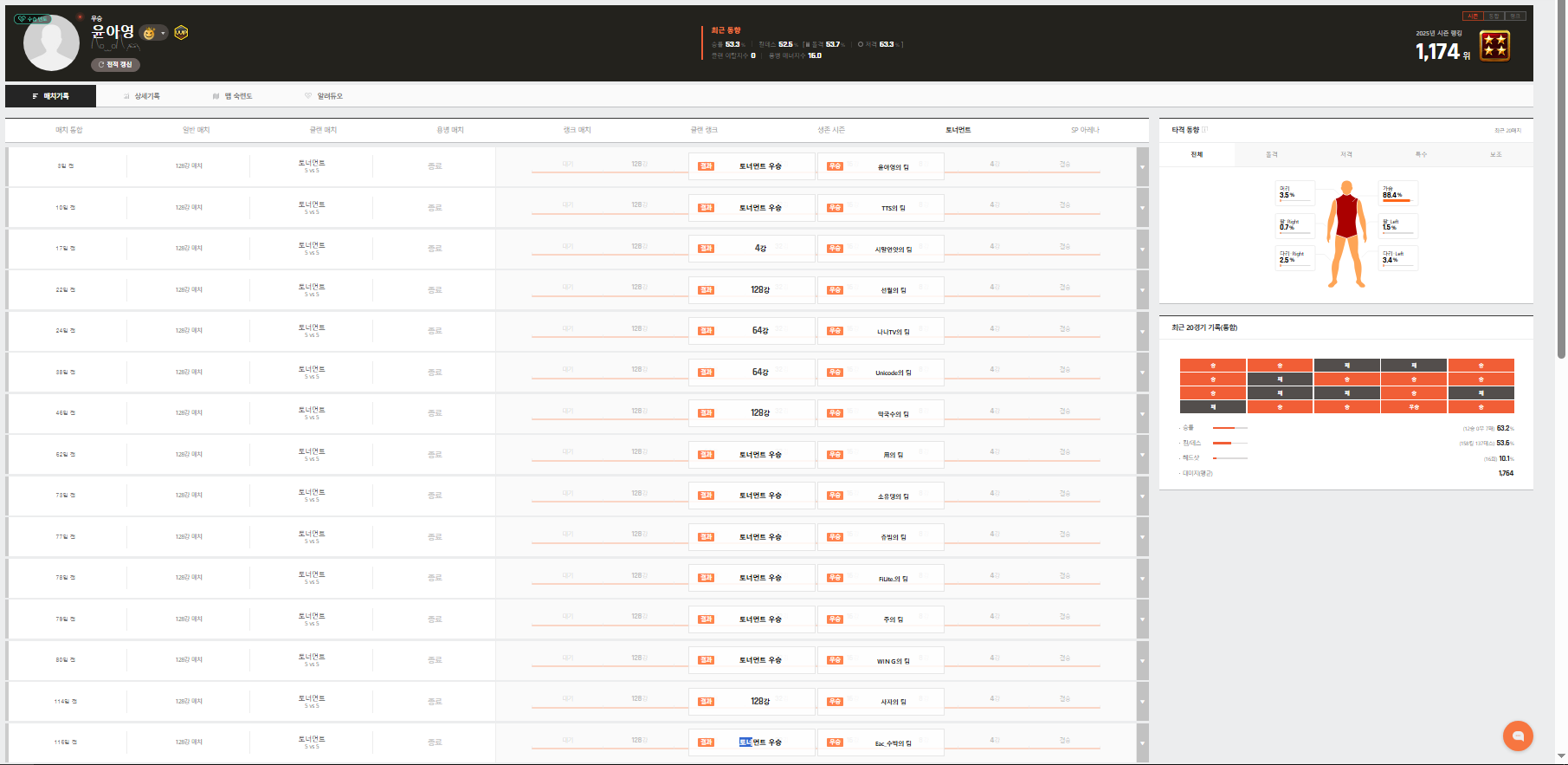Click the 결과 tag in the 4강 row
The height and width of the screenshot is (765, 1568).
click(x=707, y=249)
